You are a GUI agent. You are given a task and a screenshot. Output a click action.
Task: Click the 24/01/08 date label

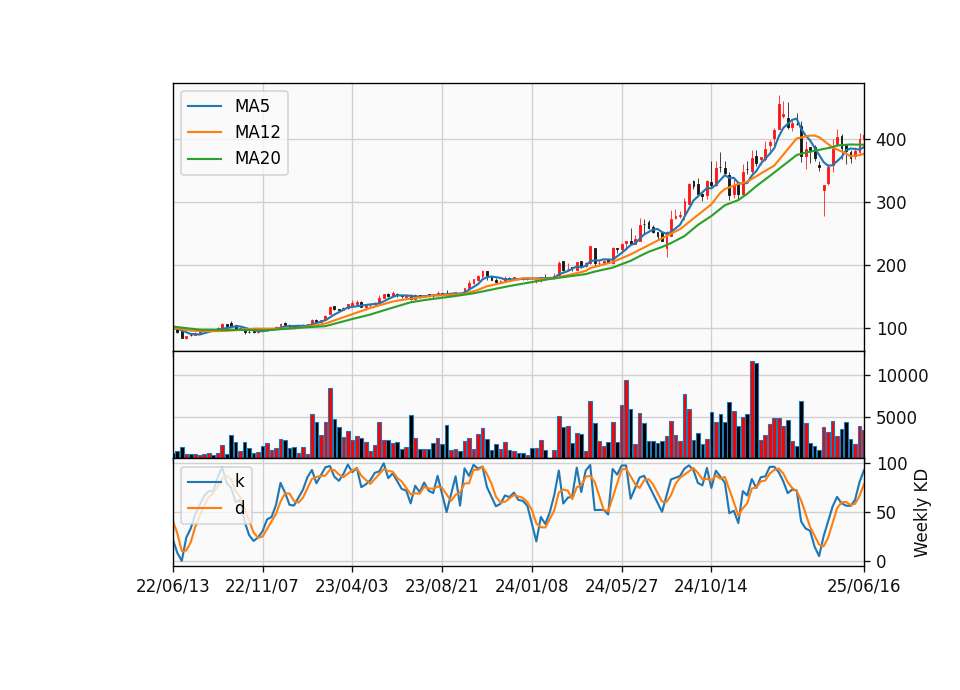pos(531,586)
